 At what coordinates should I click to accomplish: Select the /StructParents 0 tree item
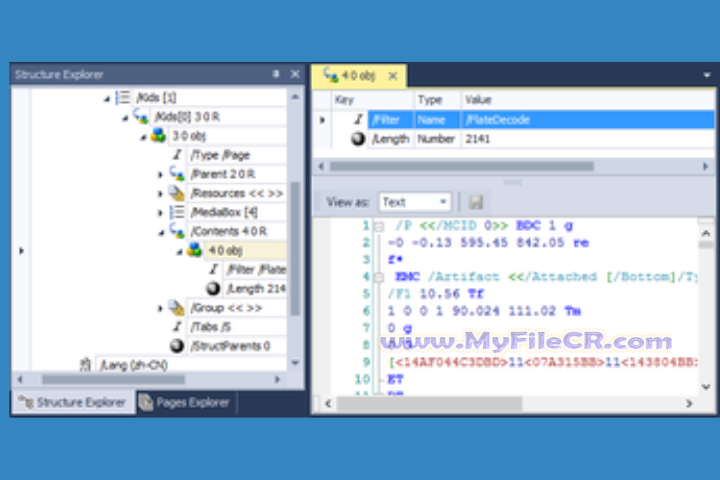coord(231,346)
